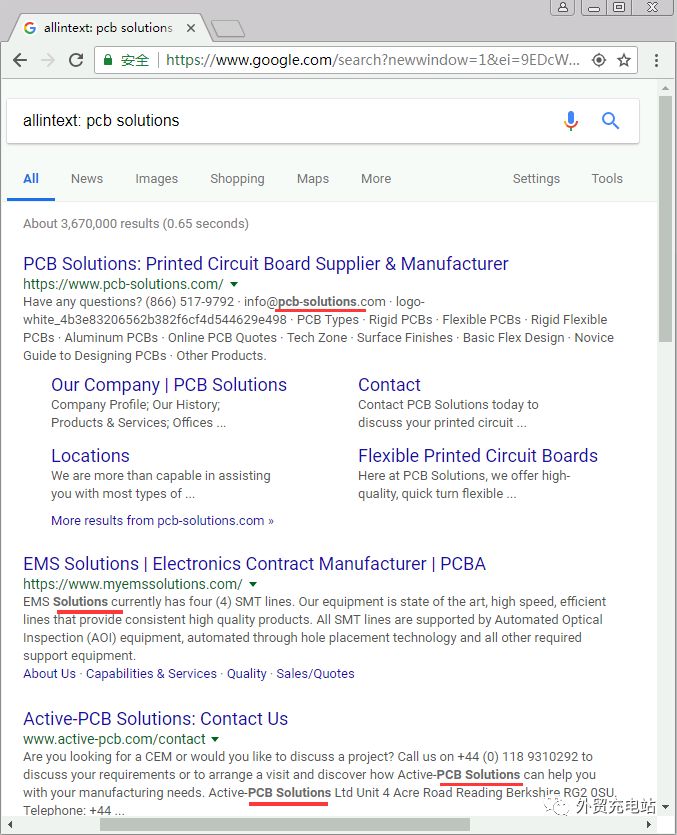Bookmark this page with the star icon

click(x=624, y=60)
